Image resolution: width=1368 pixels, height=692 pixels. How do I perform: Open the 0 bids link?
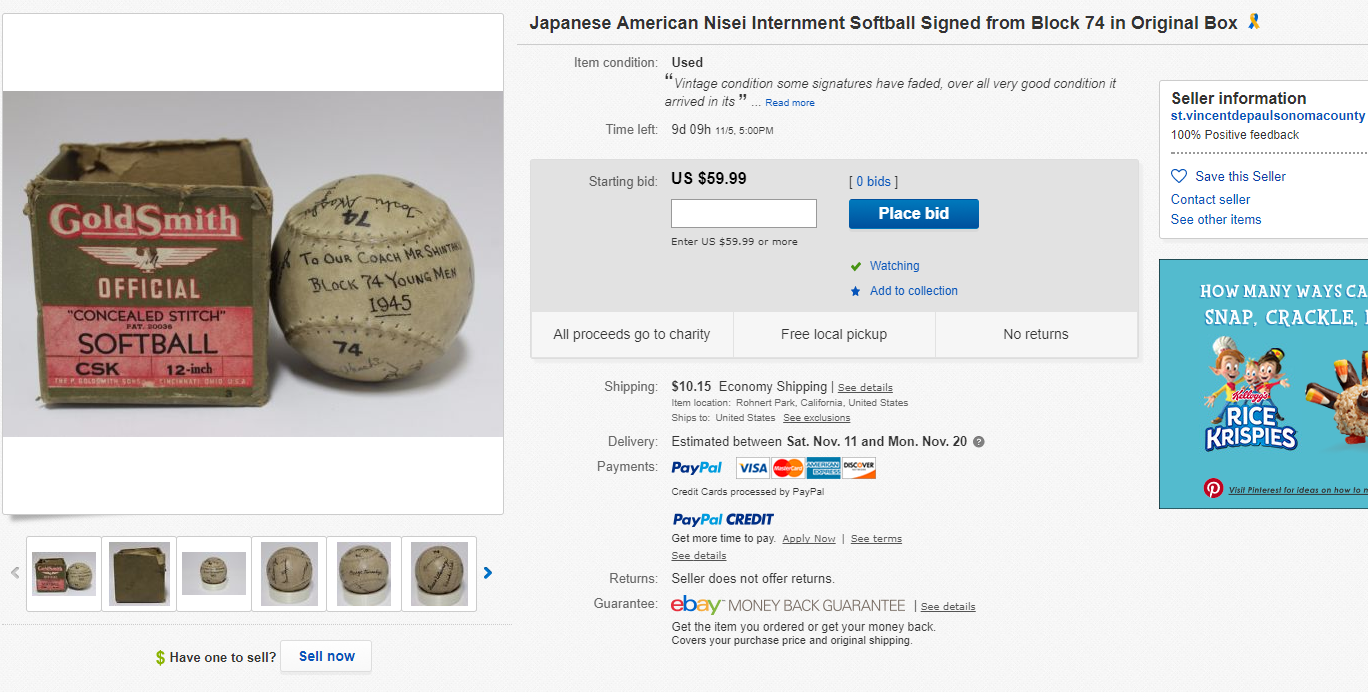tap(873, 182)
